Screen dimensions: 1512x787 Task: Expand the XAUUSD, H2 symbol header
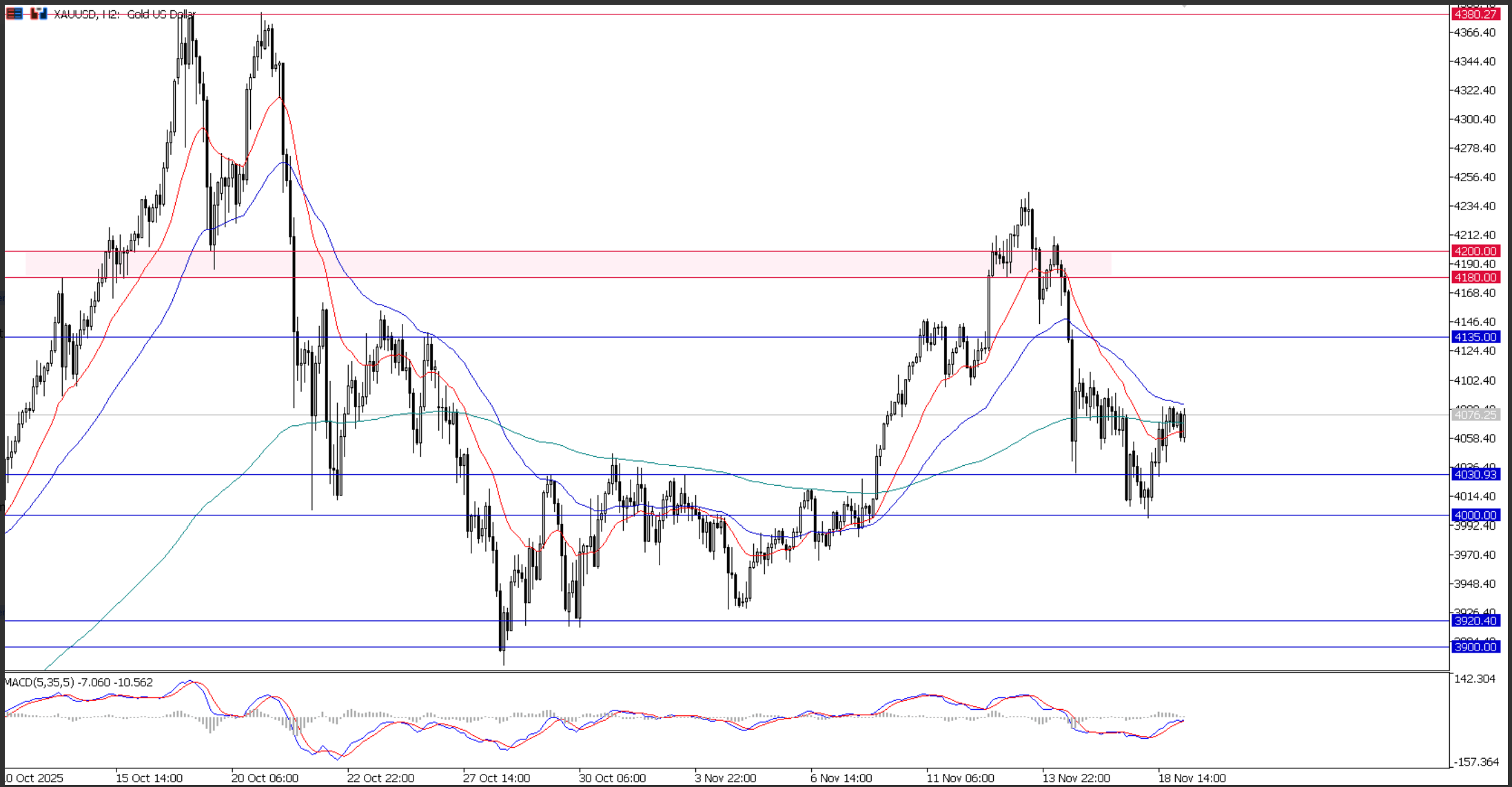pyautogui.click(x=83, y=14)
